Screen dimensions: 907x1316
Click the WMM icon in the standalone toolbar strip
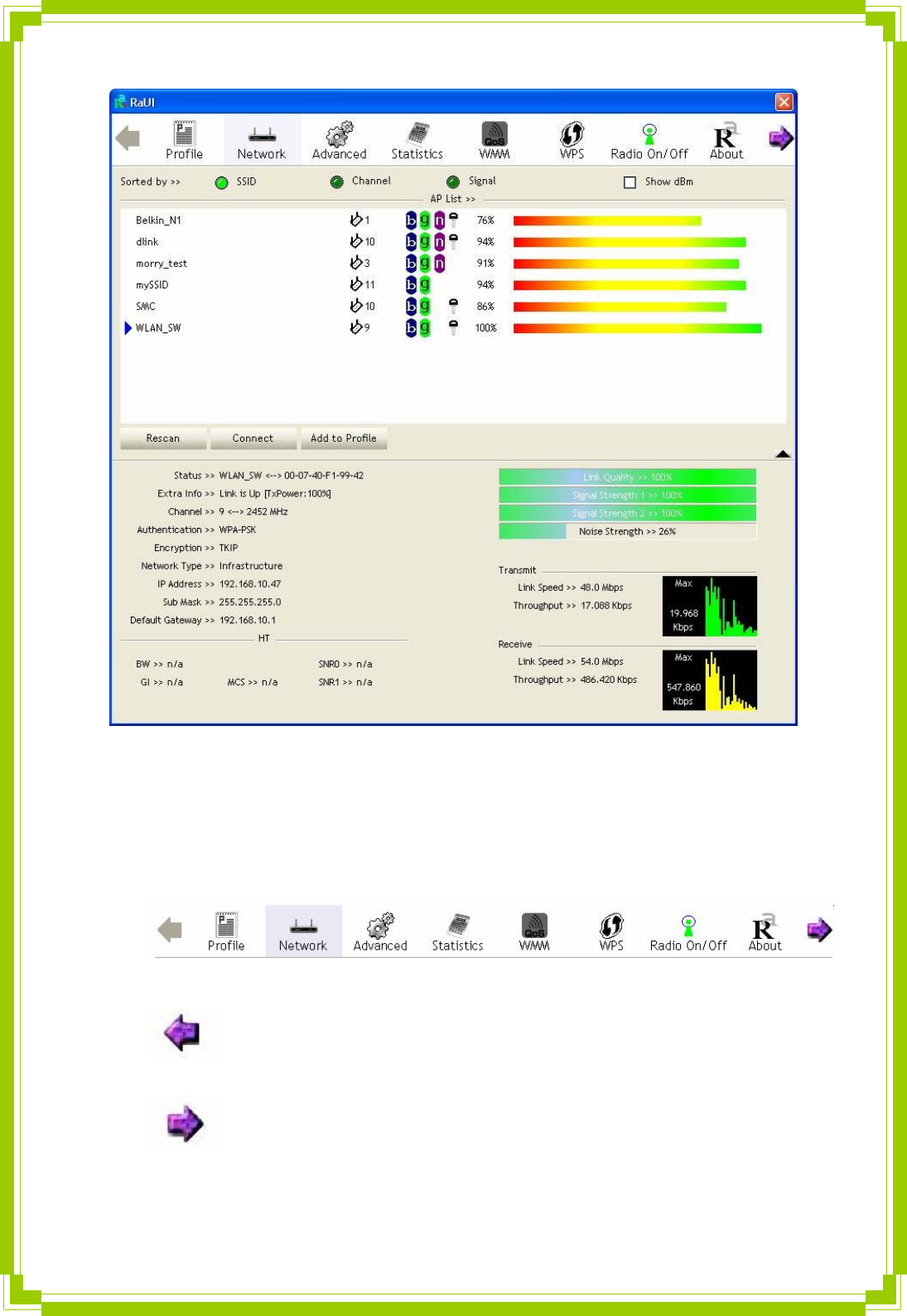[x=534, y=931]
